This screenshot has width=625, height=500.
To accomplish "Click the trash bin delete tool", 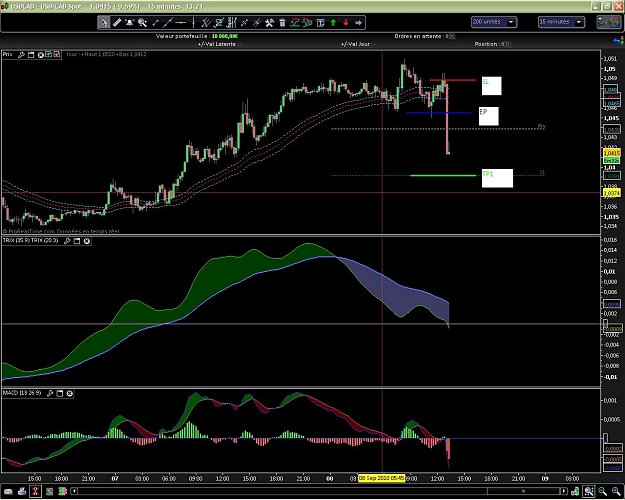I will click(282, 23).
